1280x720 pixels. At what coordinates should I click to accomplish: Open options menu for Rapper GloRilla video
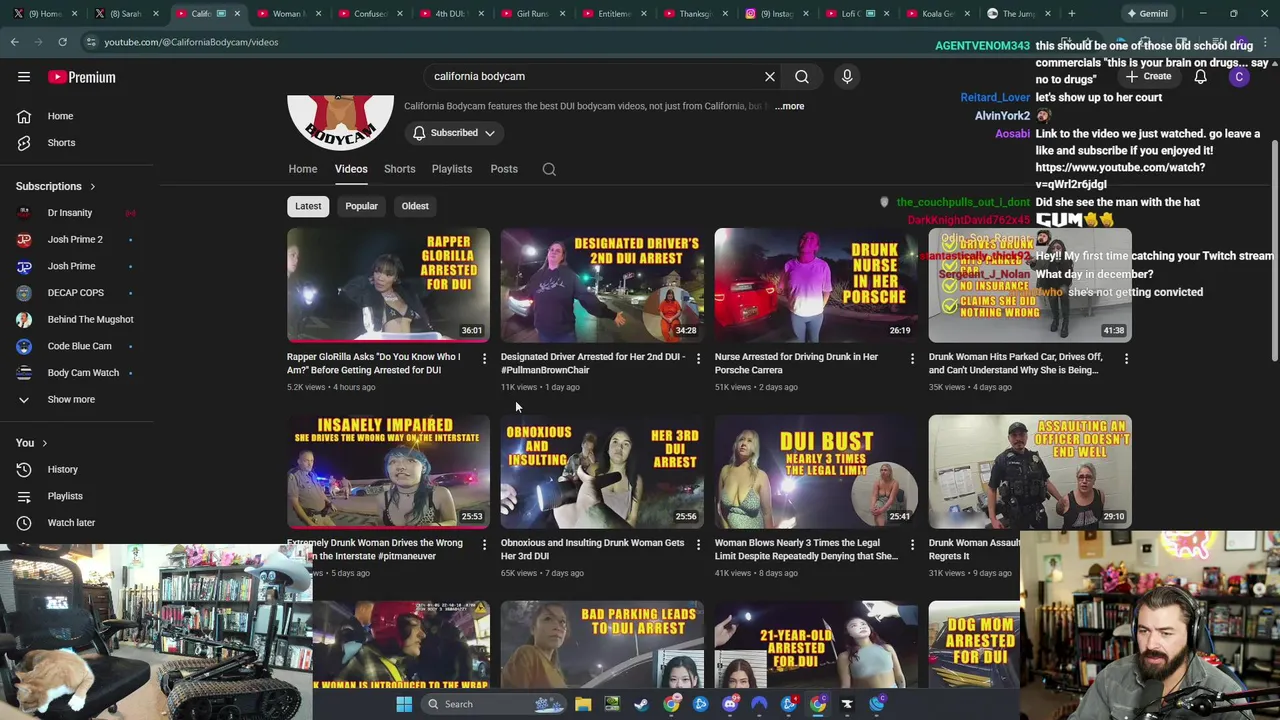(x=484, y=358)
